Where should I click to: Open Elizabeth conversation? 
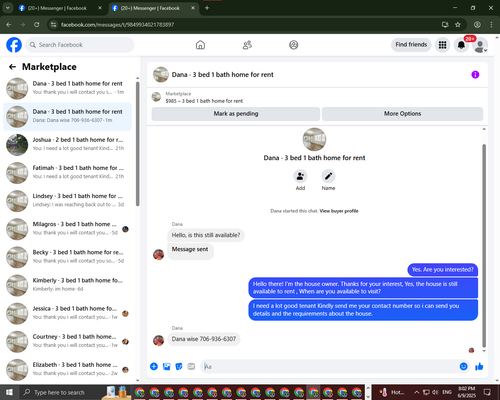click(x=67, y=370)
